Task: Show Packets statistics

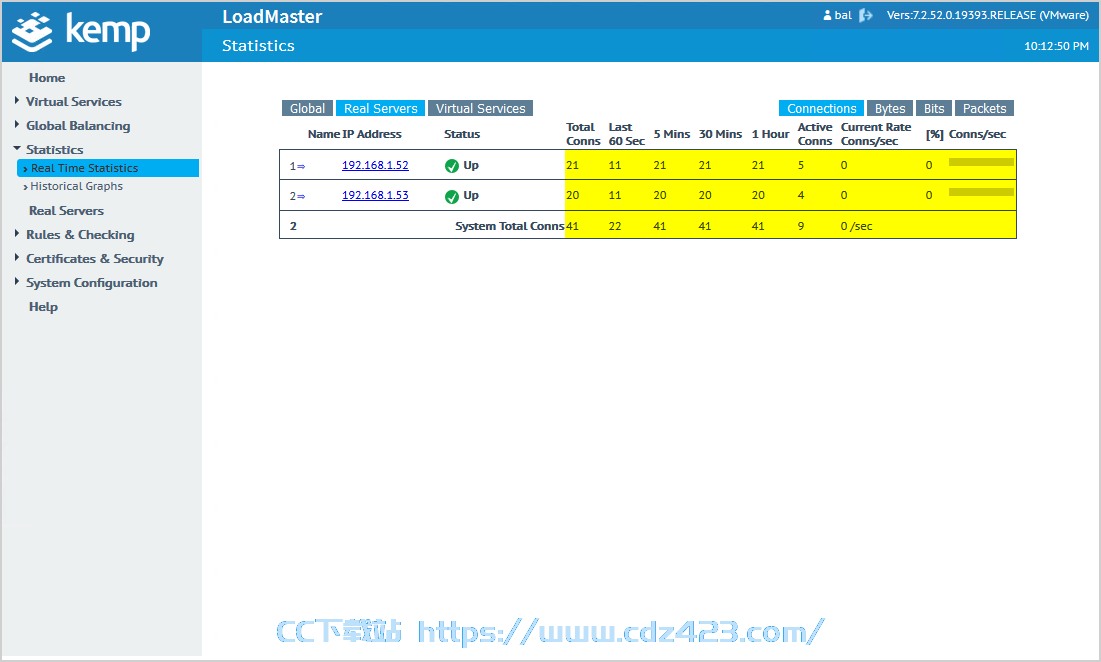Action: tap(984, 108)
